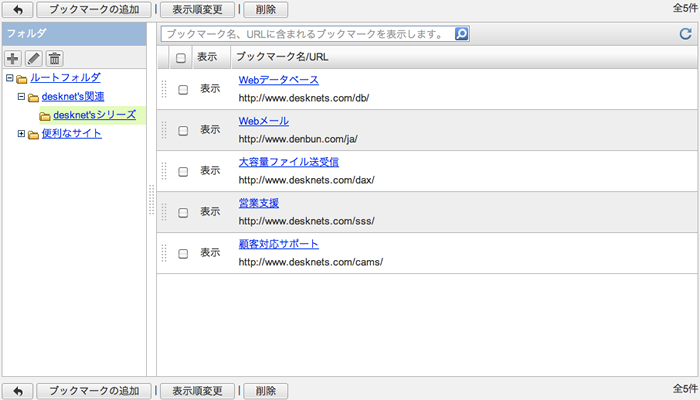Expand the 便利なサイト folder node

click(x=21, y=133)
